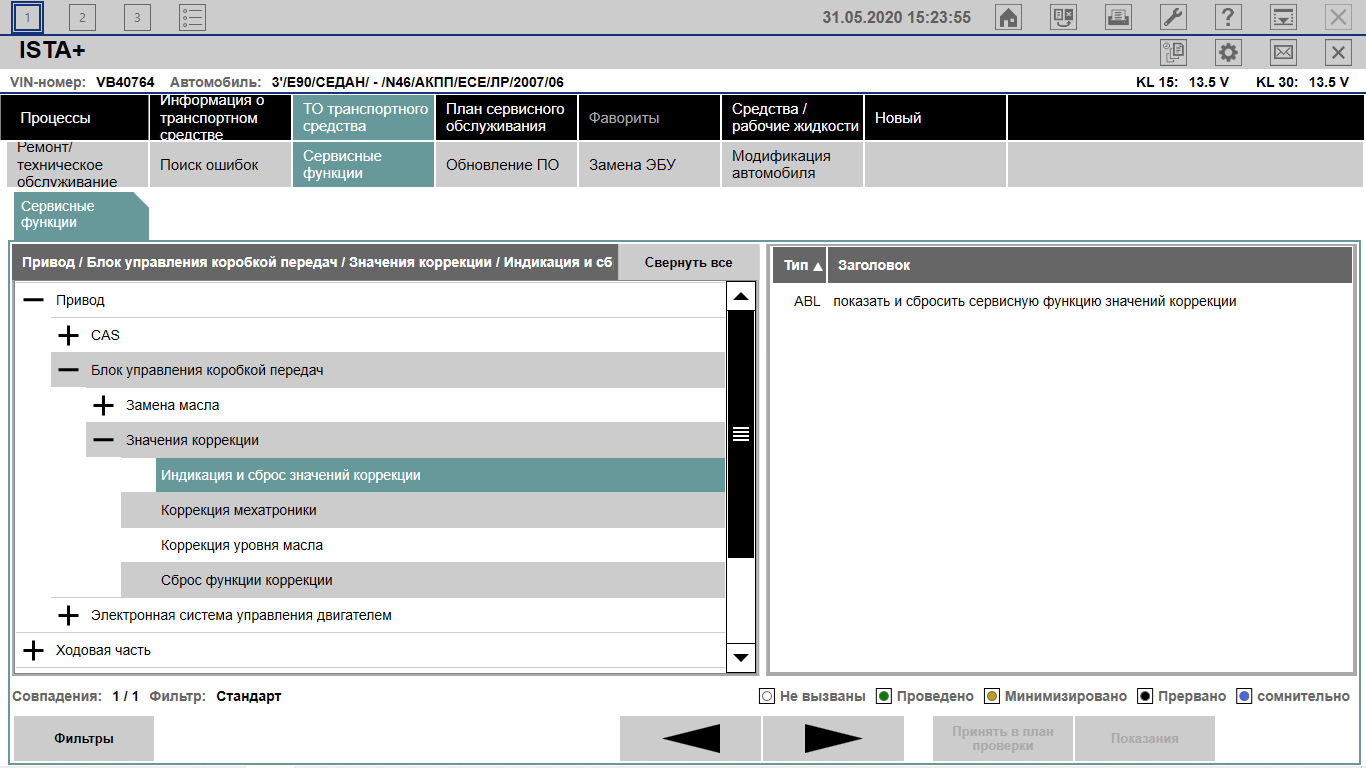This screenshot has height=768, width=1366.
Task: Open Модификация автомобиля submenu
Action: (x=792, y=165)
